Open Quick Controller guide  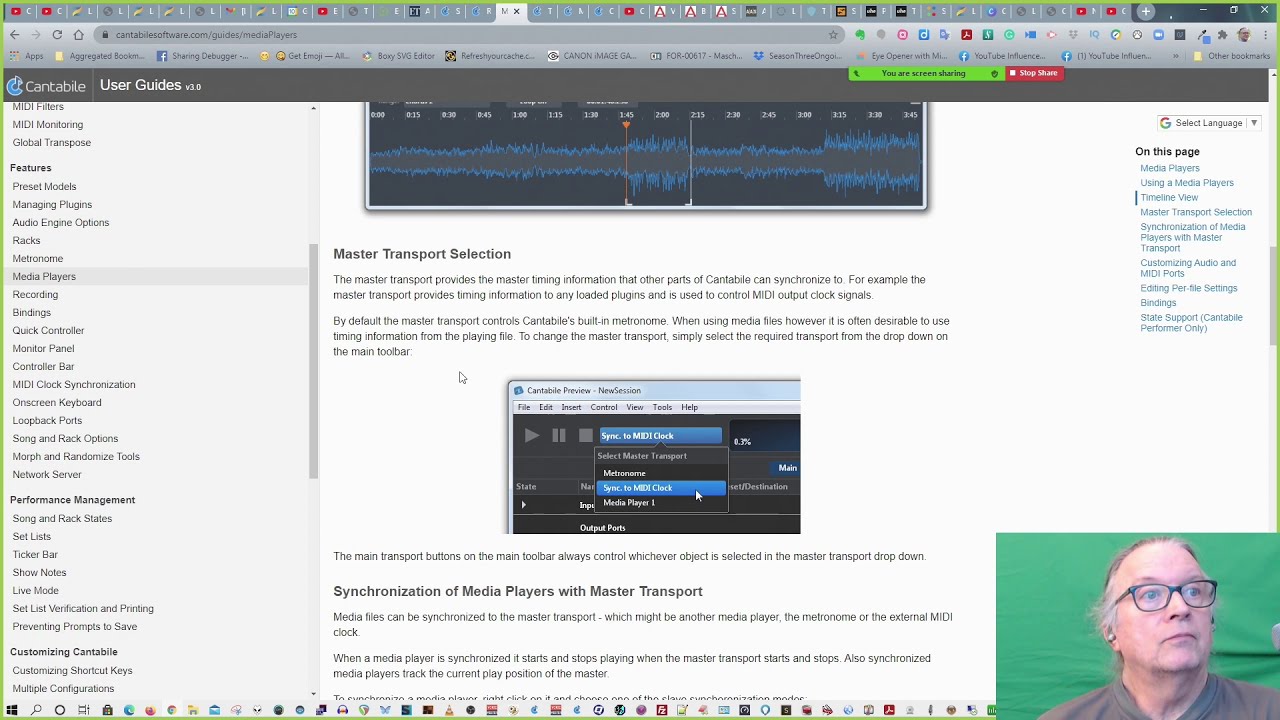(x=49, y=330)
